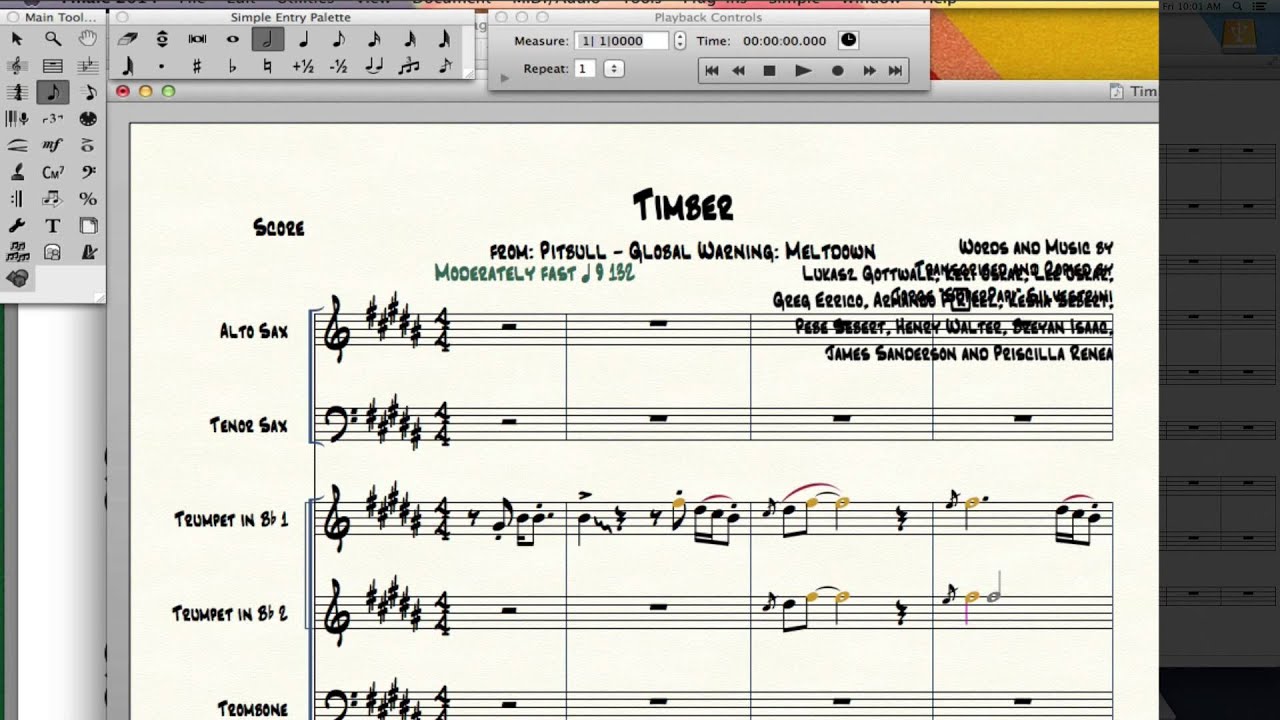Screen dimensions: 1280x720
Task: Skip playback to the end
Action: (x=895, y=71)
